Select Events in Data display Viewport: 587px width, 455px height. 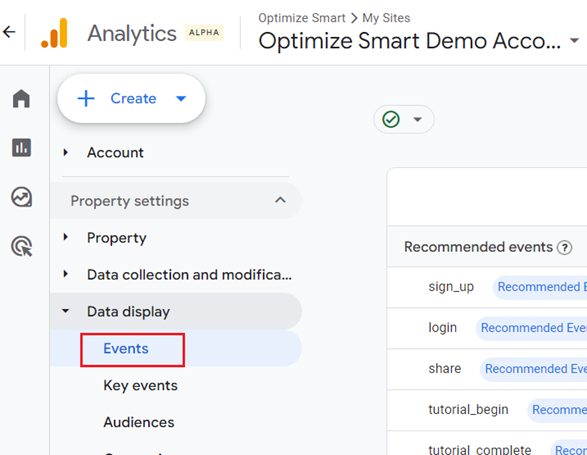coord(126,349)
